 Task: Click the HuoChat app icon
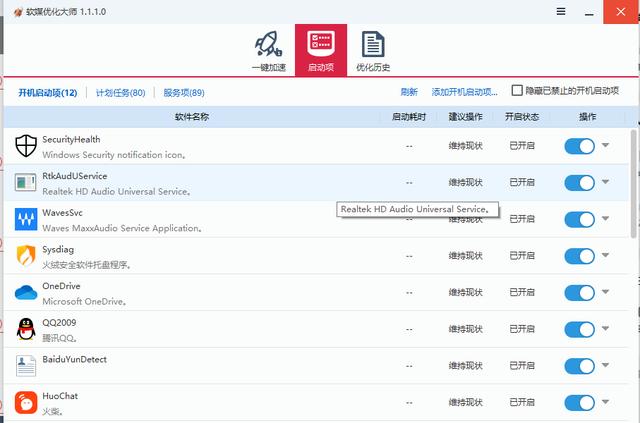tap(26, 403)
